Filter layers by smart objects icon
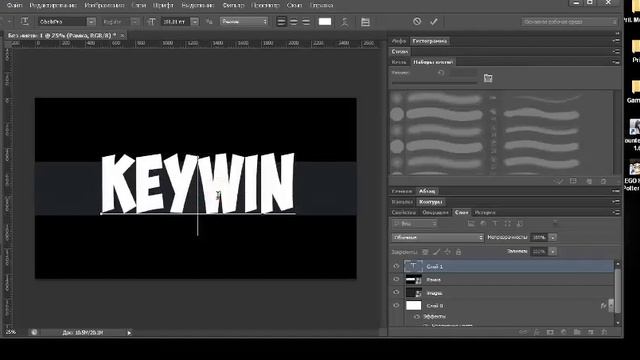Viewport: 640px width, 360px height. 520,224
